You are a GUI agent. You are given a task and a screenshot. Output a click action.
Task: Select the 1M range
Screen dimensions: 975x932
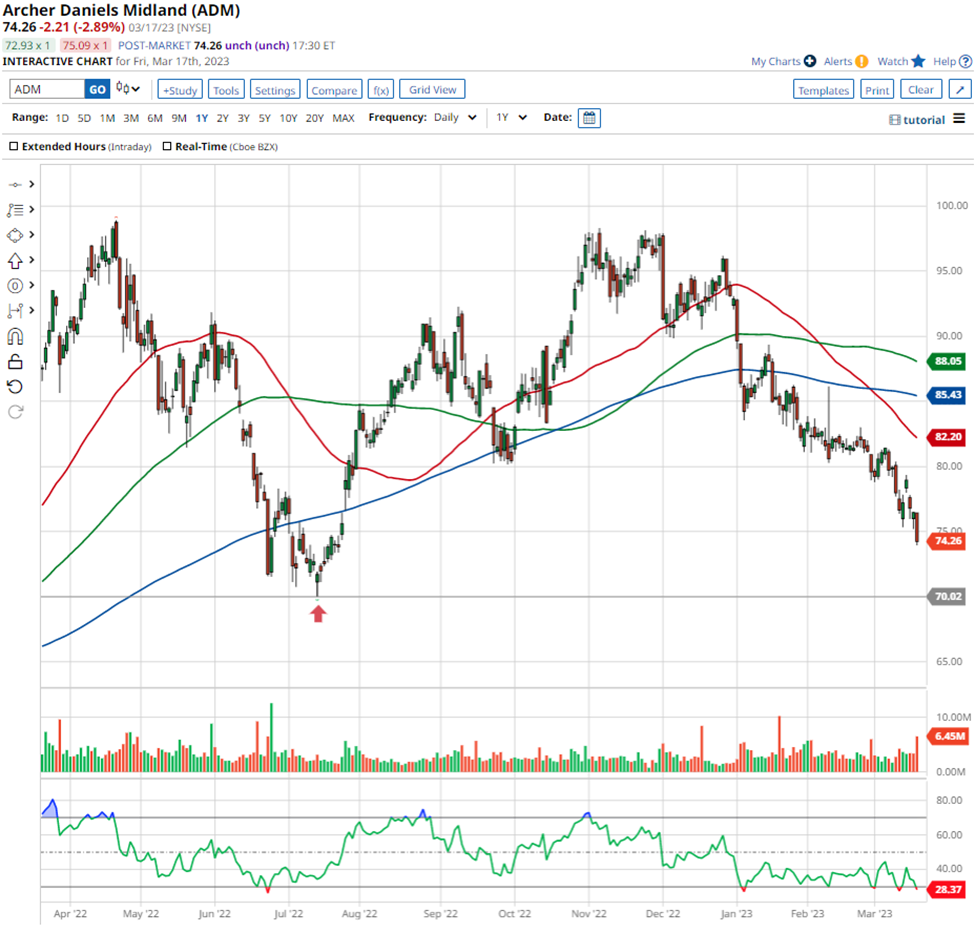107,118
